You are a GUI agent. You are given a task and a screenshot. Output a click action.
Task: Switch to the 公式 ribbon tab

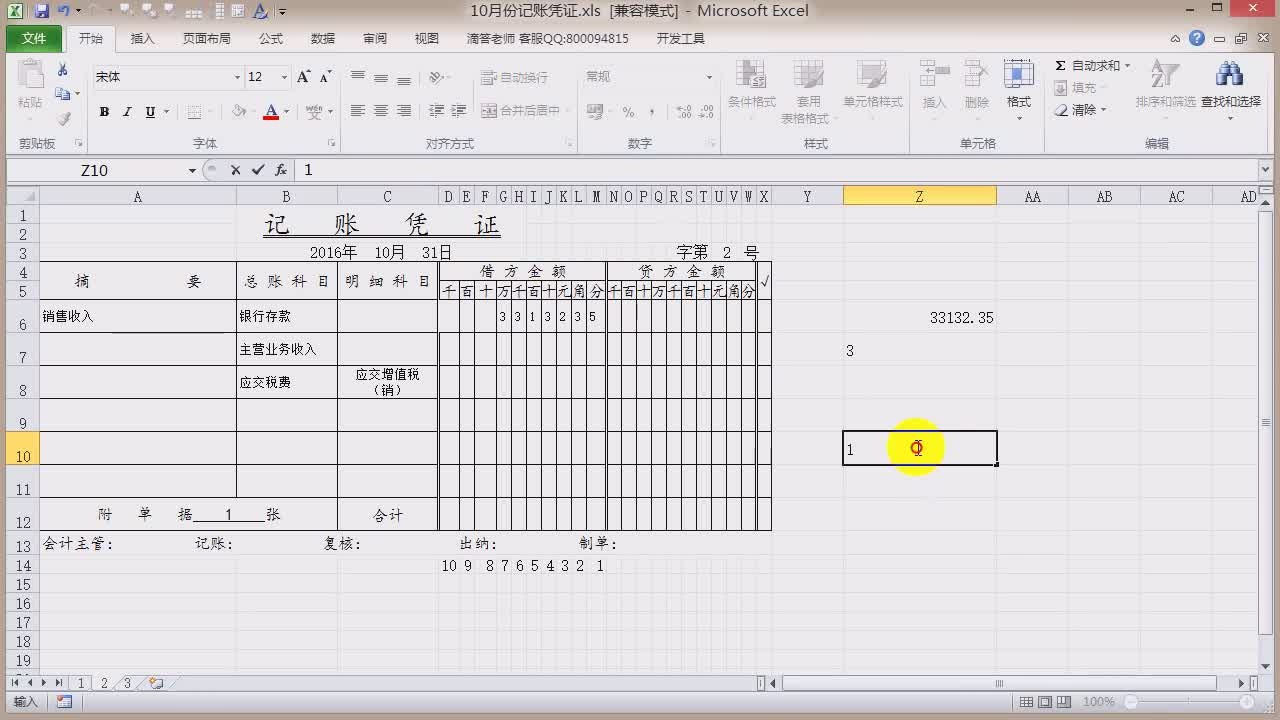[x=270, y=39]
